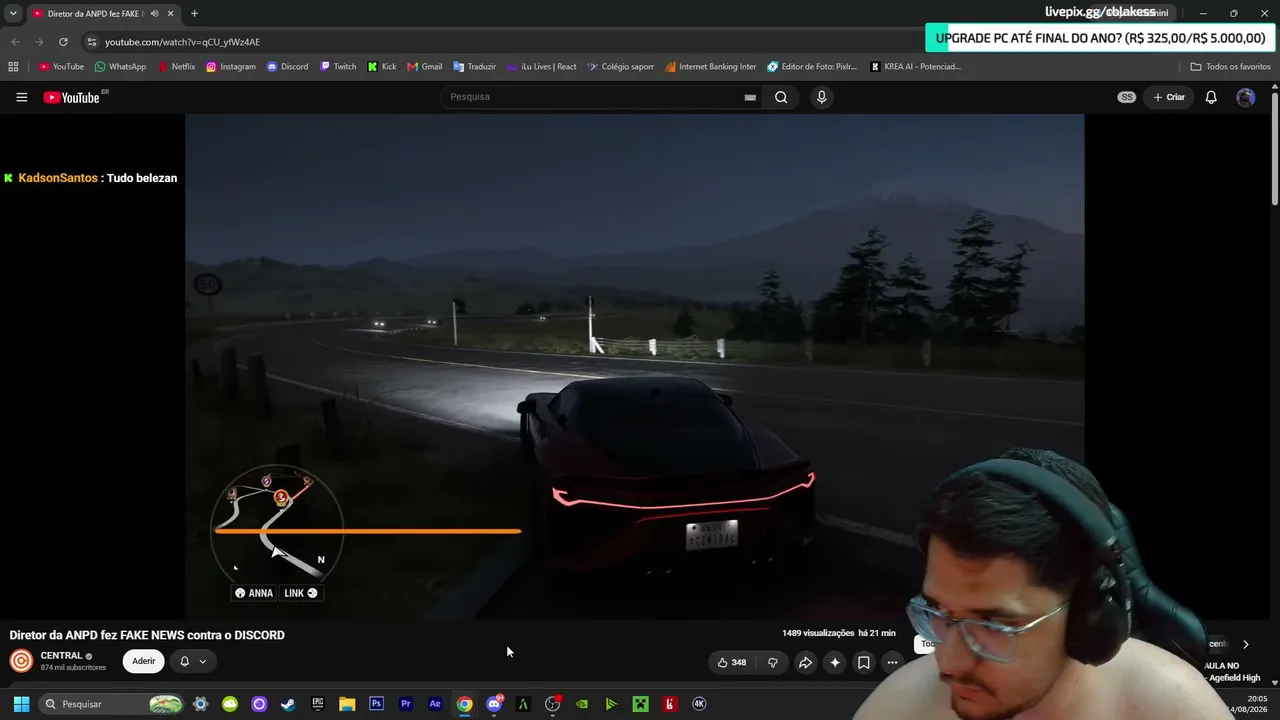1280x720 pixels.
Task: Open Photoshop from the taskbar
Action: point(376,704)
